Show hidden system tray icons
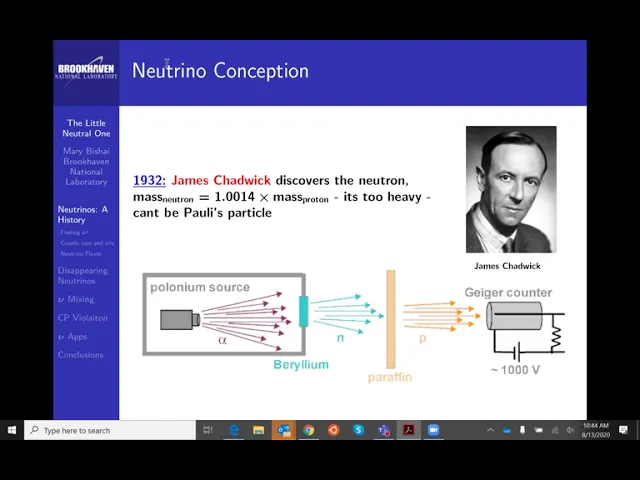Viewport: 640px width, 480px height. coord(491,430)
